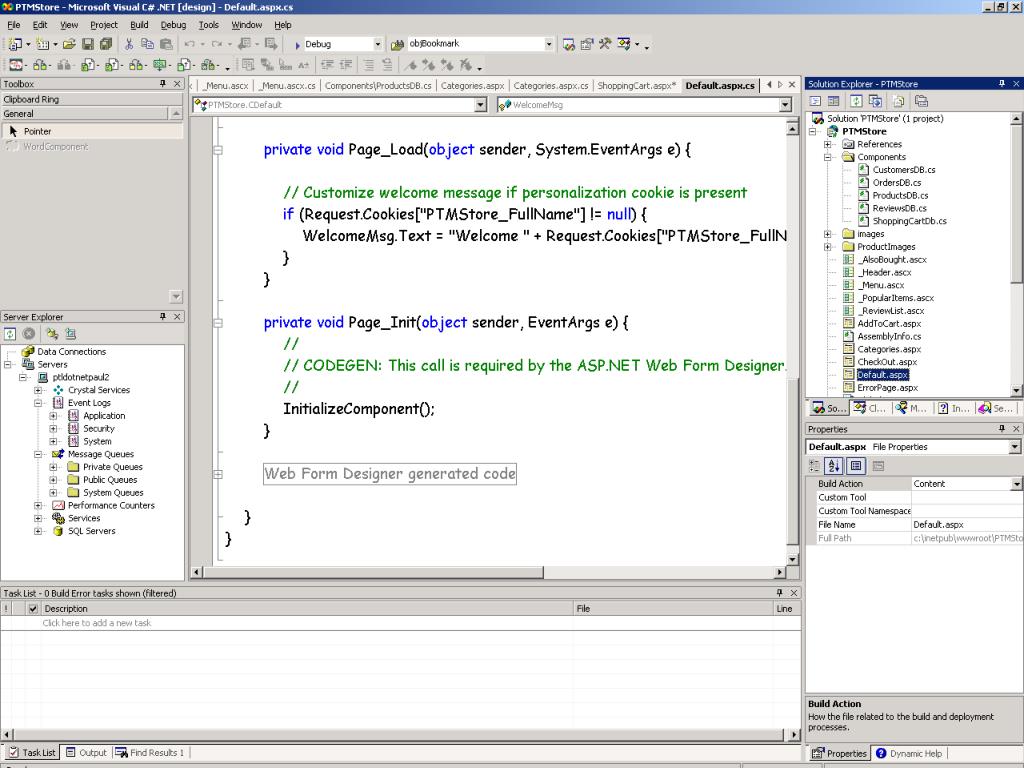
Task: Click Connect to Server icon in Server Explorer
Action: point(71,334)
